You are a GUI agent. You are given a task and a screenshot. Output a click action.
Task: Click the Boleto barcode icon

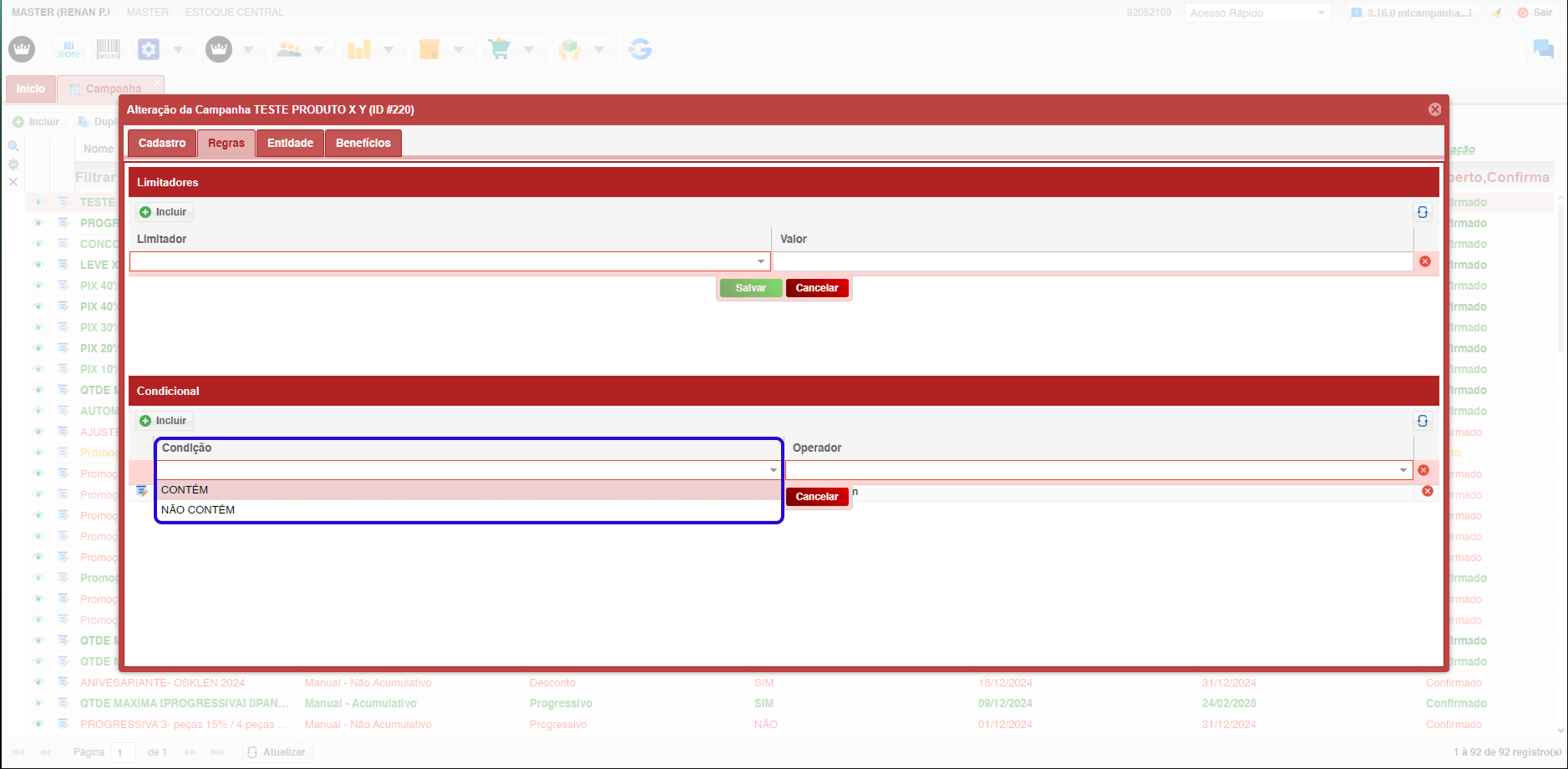click(108, 50)
